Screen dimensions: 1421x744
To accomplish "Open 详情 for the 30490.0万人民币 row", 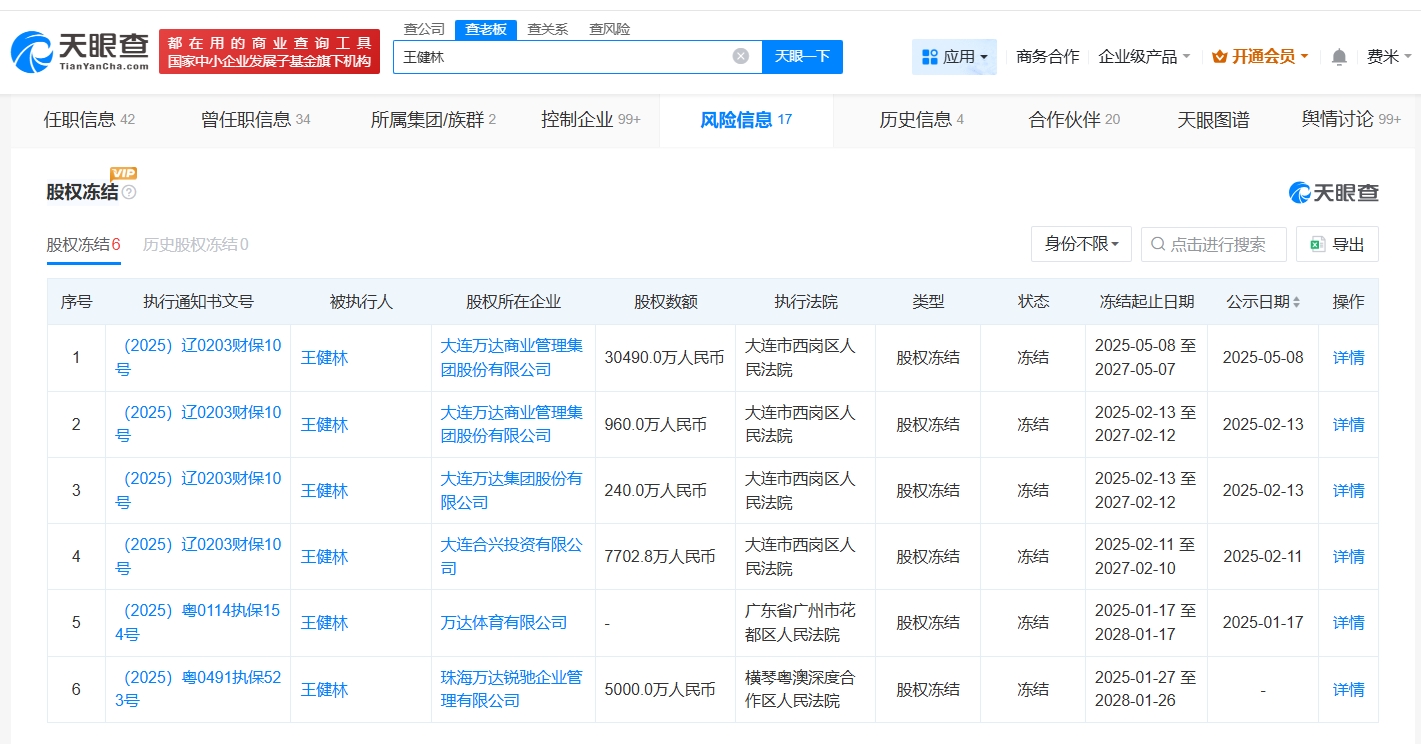I will [x=1348, y=358].
